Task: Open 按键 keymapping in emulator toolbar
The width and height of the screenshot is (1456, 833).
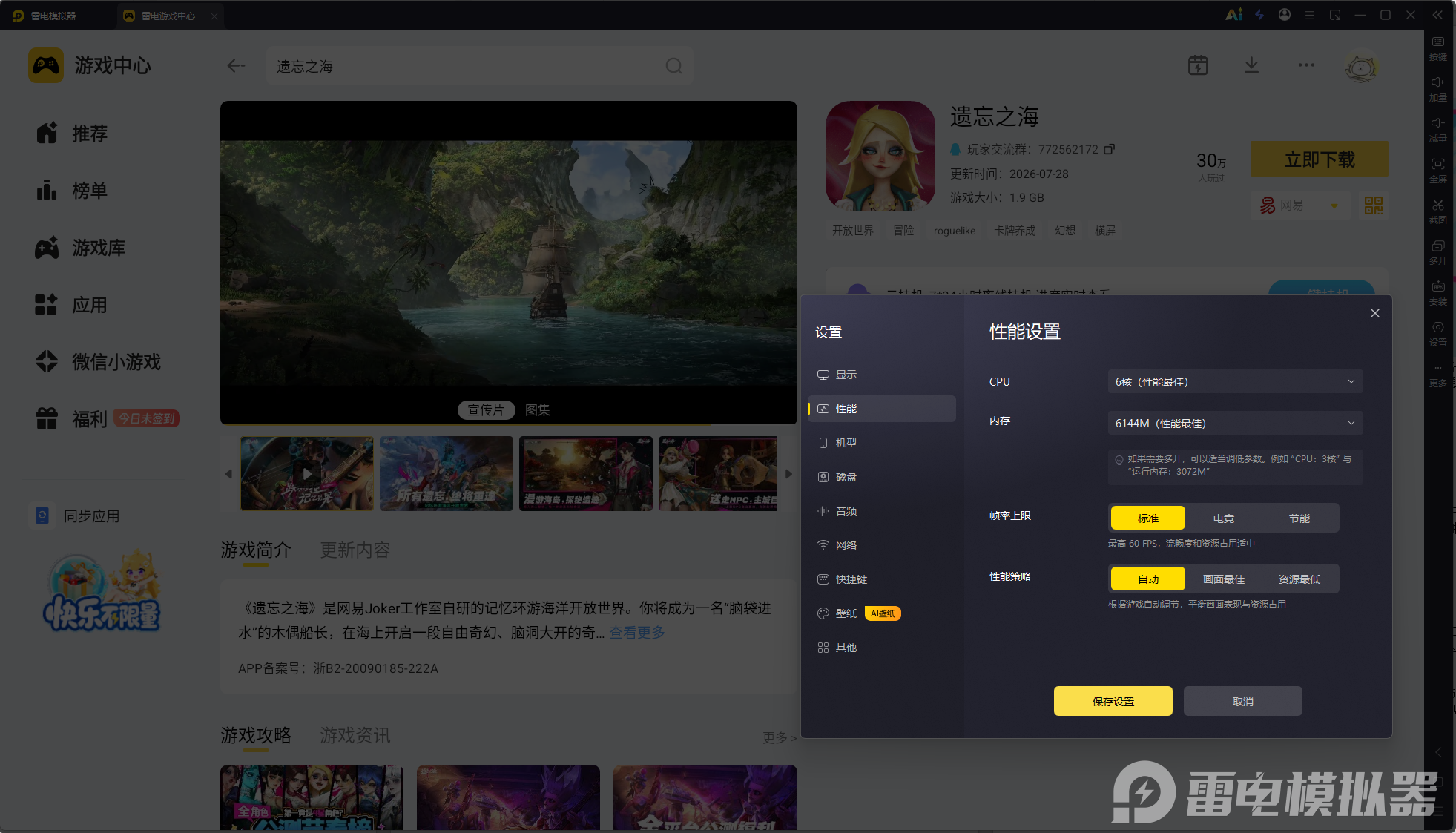Action: point(1438,49)
